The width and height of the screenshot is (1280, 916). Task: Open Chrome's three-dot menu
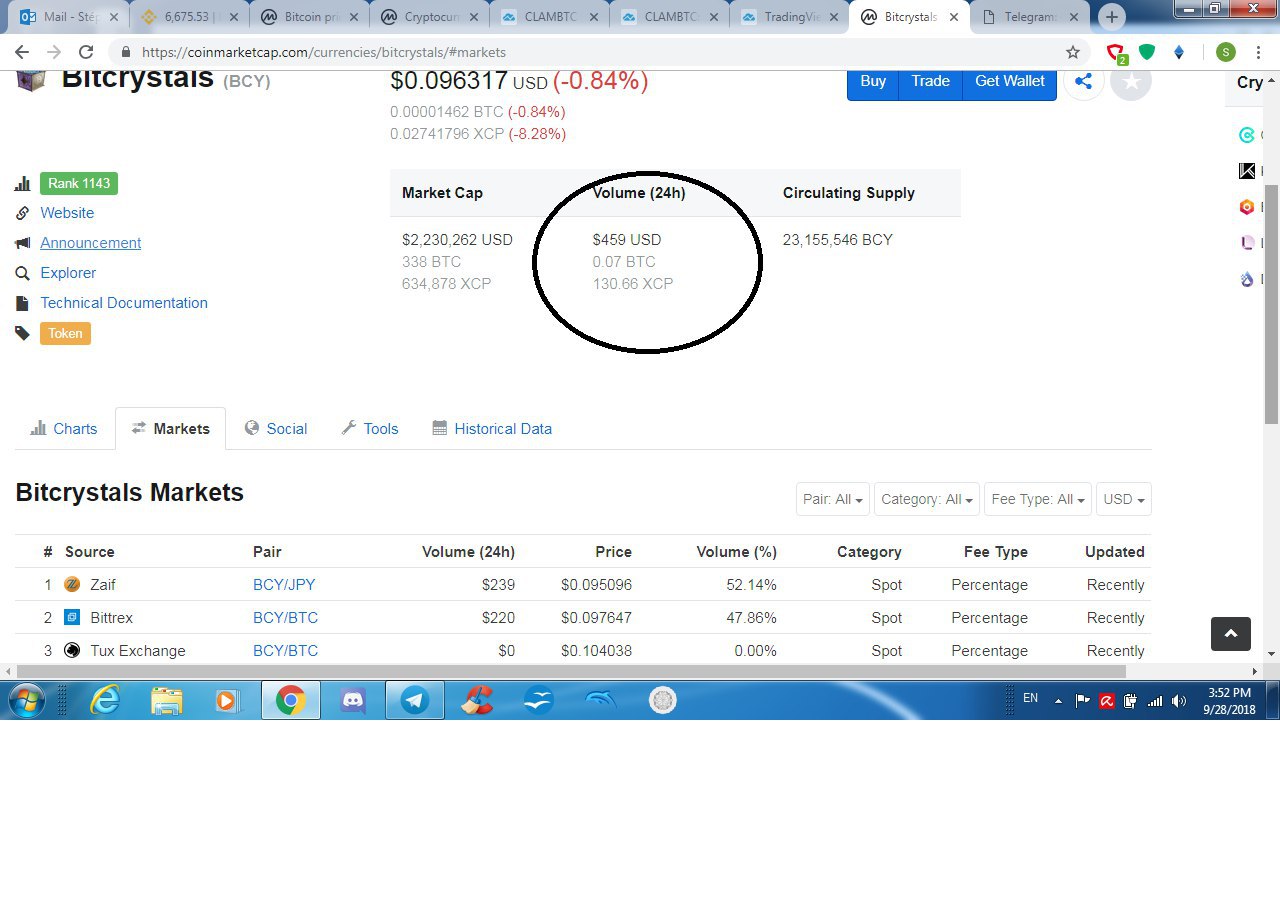(1259, 52)
